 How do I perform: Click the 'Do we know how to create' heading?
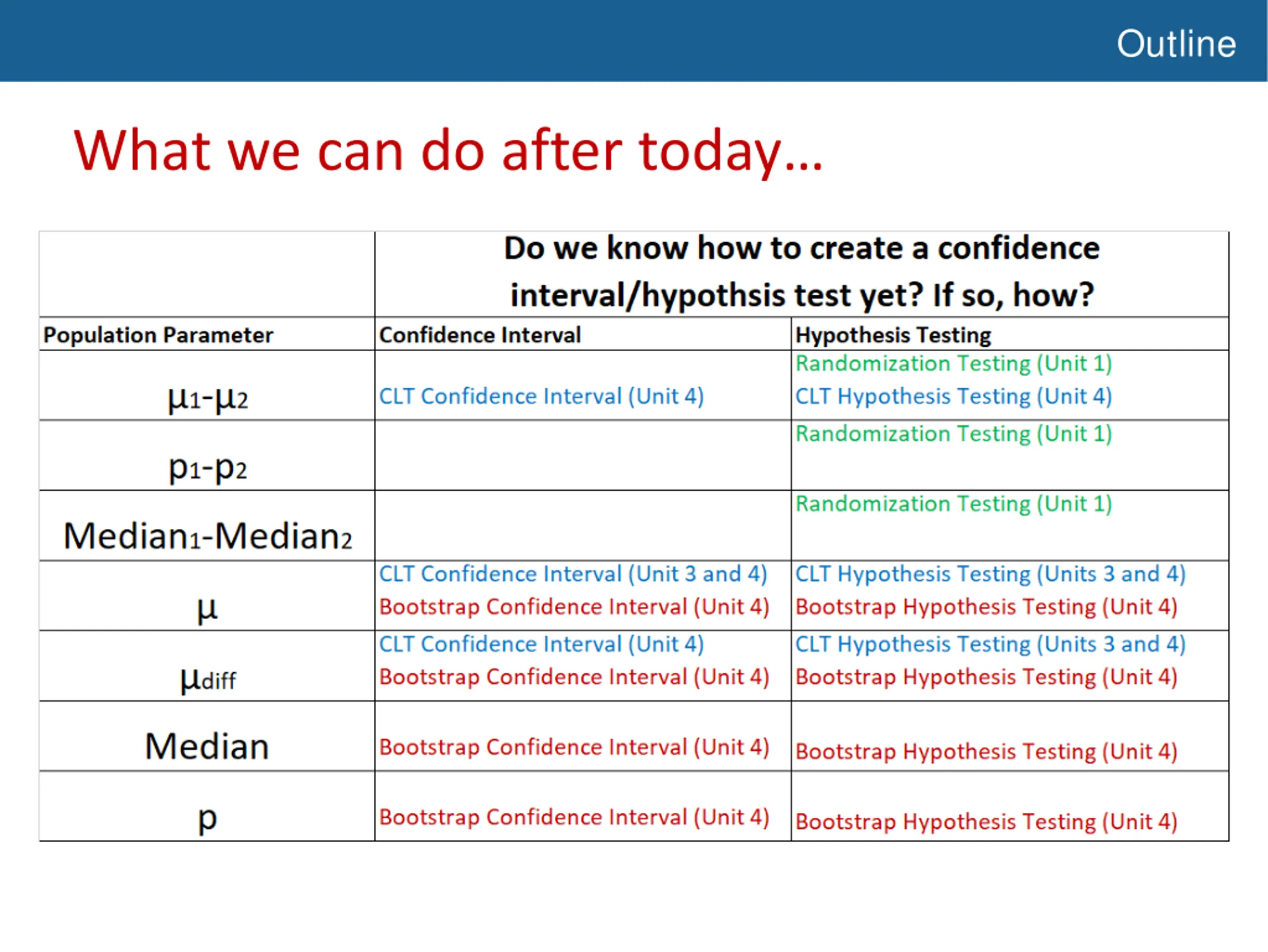click(802, 271)
